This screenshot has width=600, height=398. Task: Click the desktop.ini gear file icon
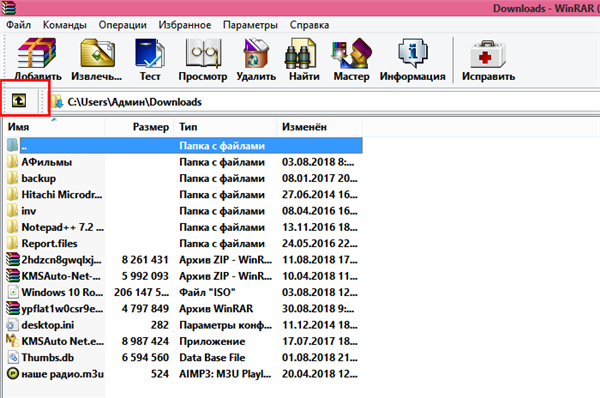tap(13, 325)
